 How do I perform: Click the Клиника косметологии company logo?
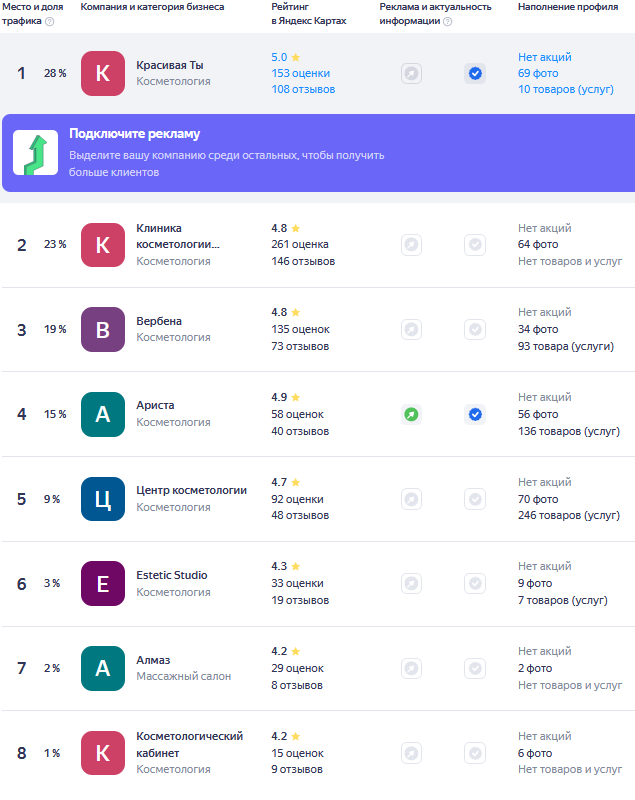pos(103,245)
